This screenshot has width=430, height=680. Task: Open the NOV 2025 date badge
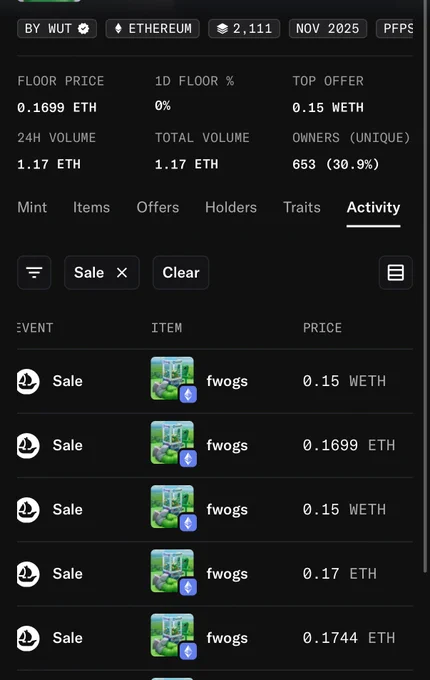coord(328,29)
